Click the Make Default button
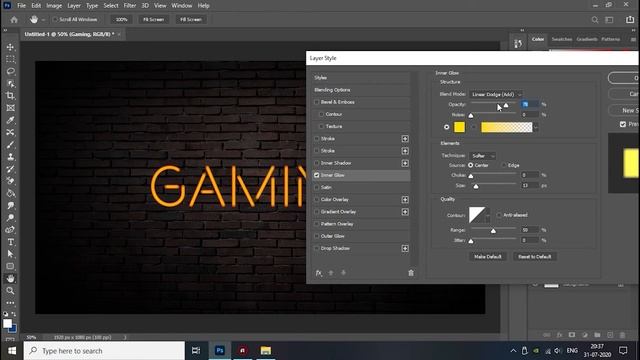The width and height of the screenshot is (640, 360). [488, 257]
